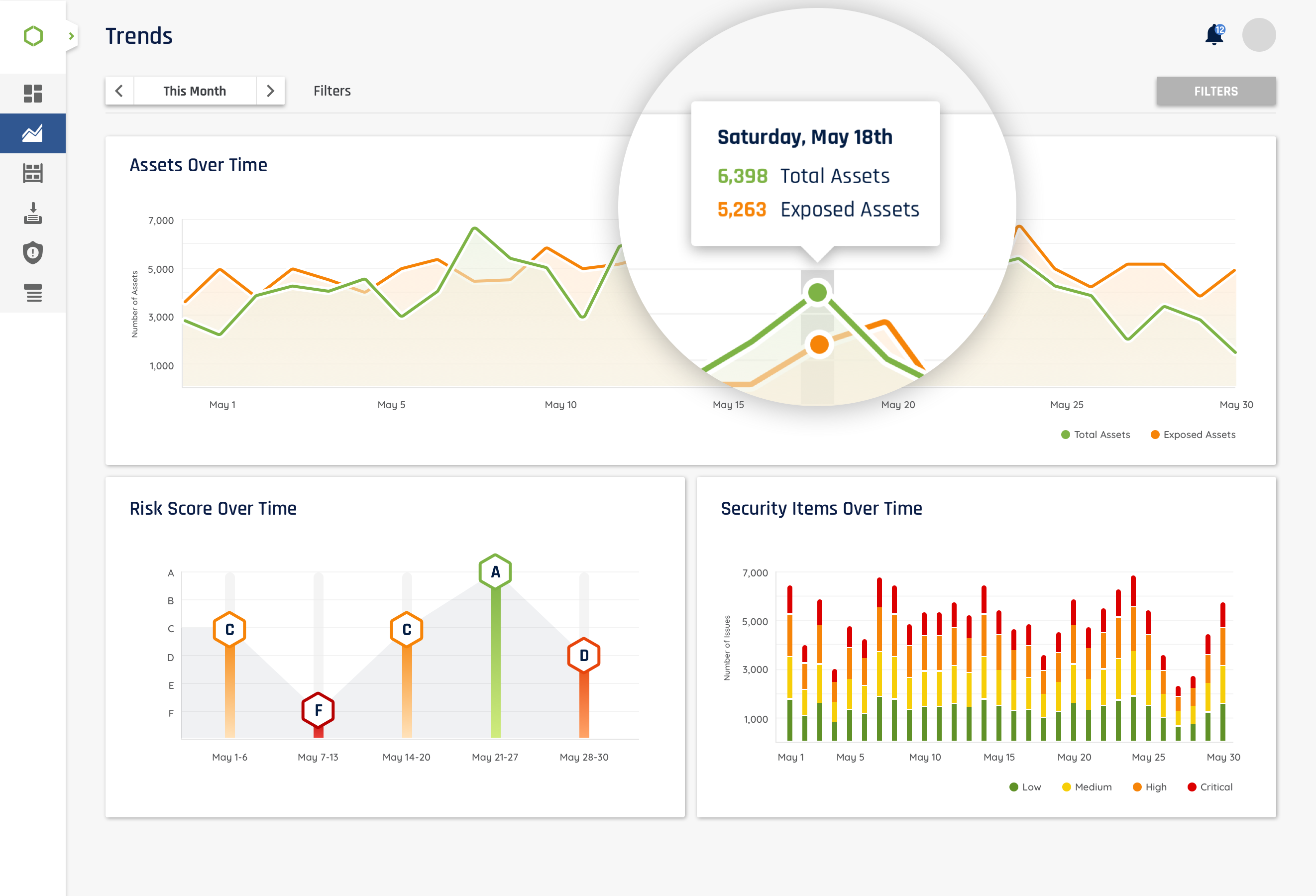Toggle the Critical legend series
The height and width of the screenshot is (896, 1316).
pyautogui.click(x=1209, y=786)
